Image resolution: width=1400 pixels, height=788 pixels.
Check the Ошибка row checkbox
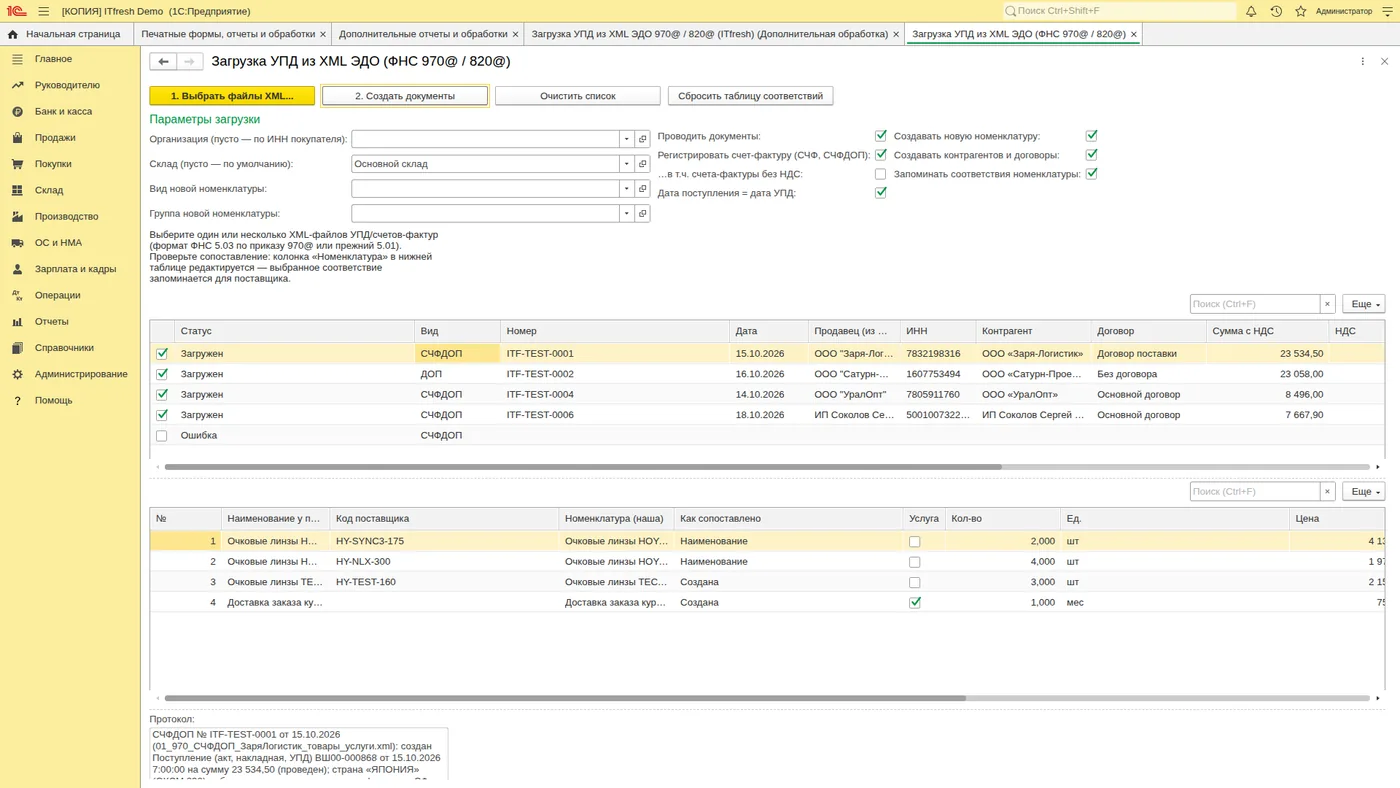point(162,436)
